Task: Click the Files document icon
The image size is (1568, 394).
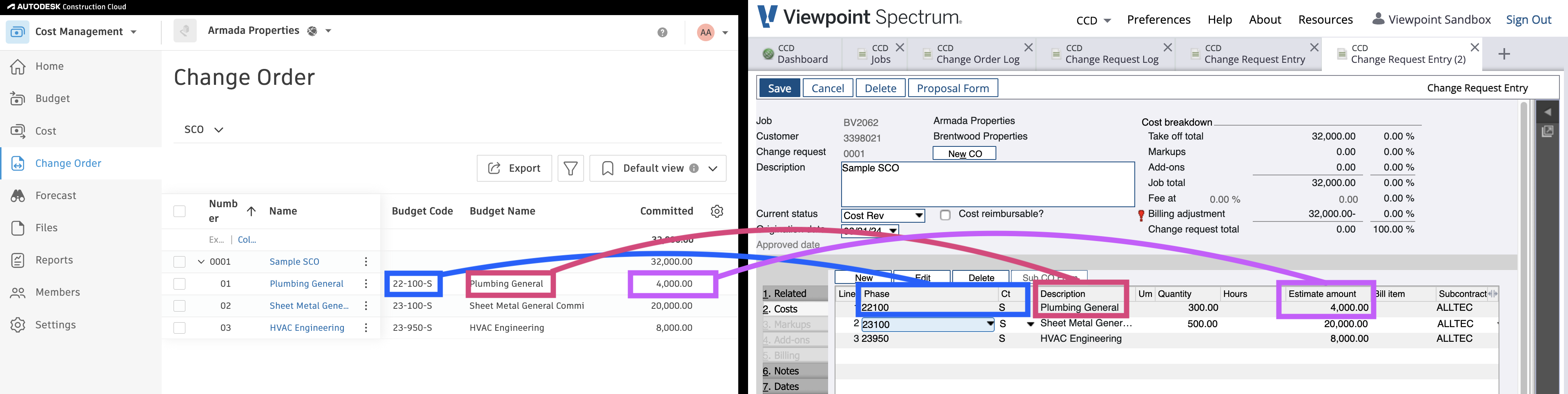Action: [18, 228]
